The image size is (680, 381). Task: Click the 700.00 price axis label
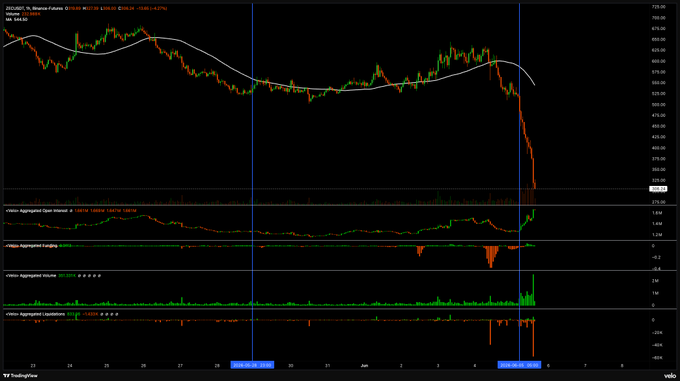coord(658,18)
